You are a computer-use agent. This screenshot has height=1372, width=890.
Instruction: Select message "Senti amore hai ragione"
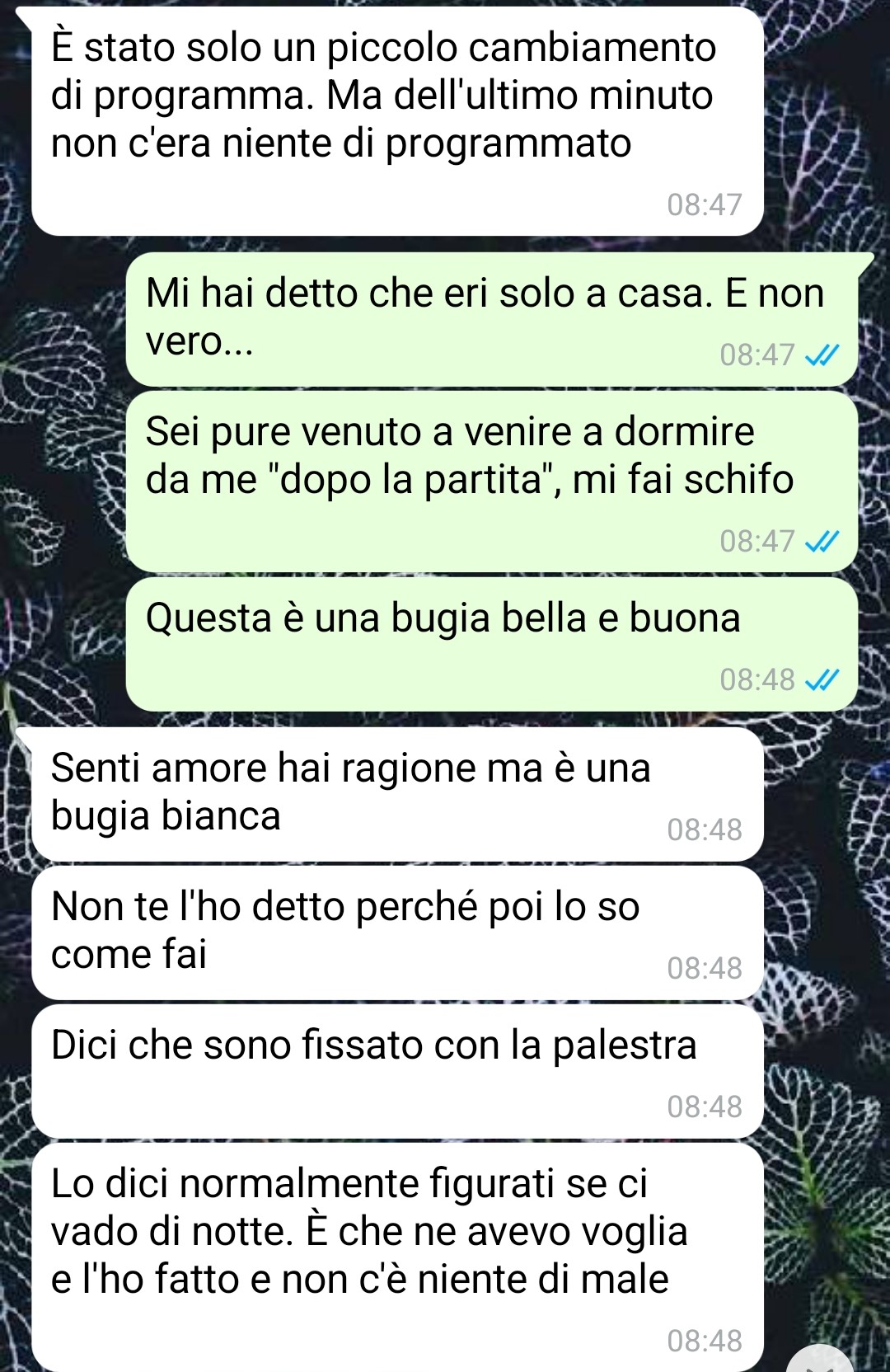[x=397, y=794]
